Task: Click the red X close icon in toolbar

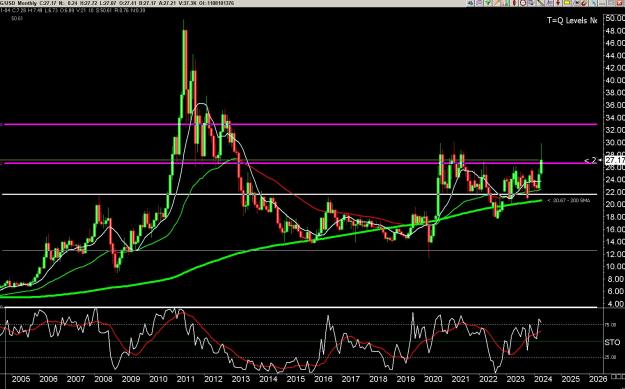Action: [619, 3]
